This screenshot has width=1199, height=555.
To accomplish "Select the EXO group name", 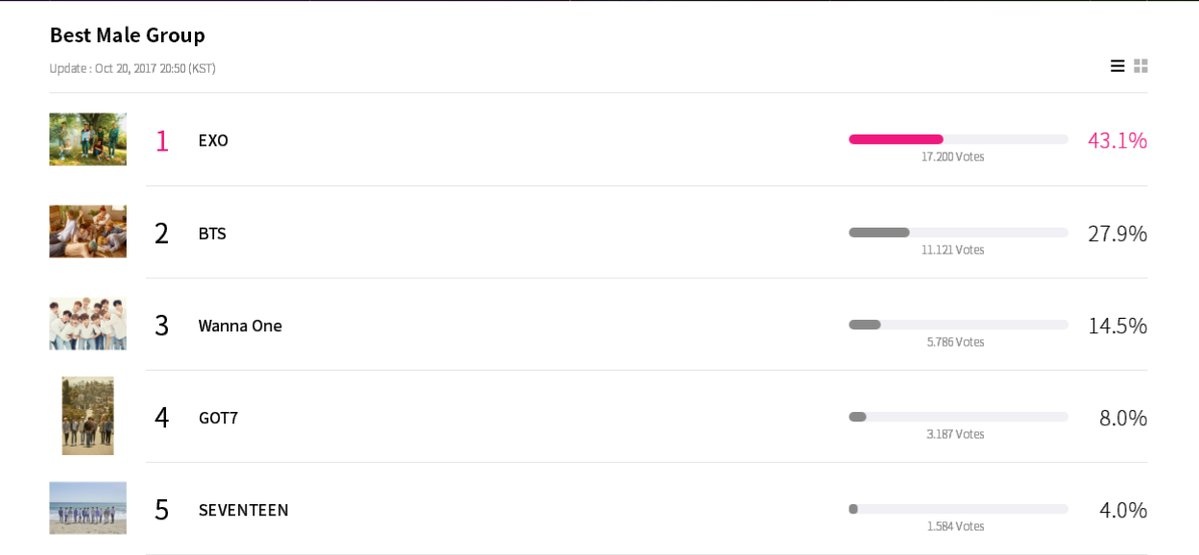I will 213,140.
